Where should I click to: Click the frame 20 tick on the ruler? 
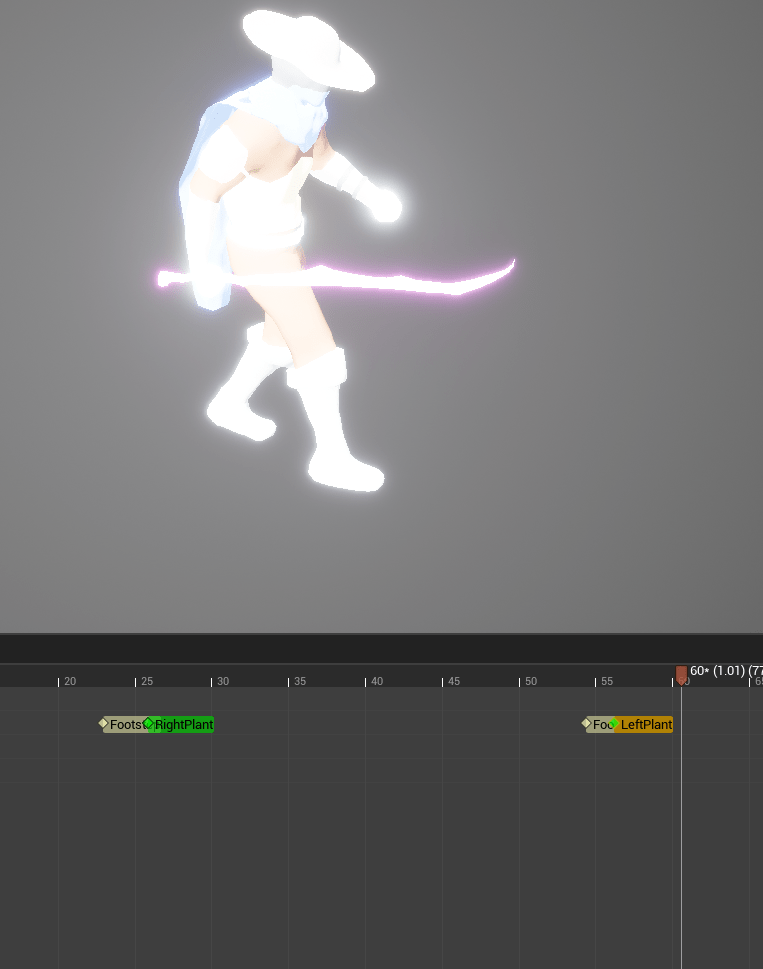(x=59, y=682)
